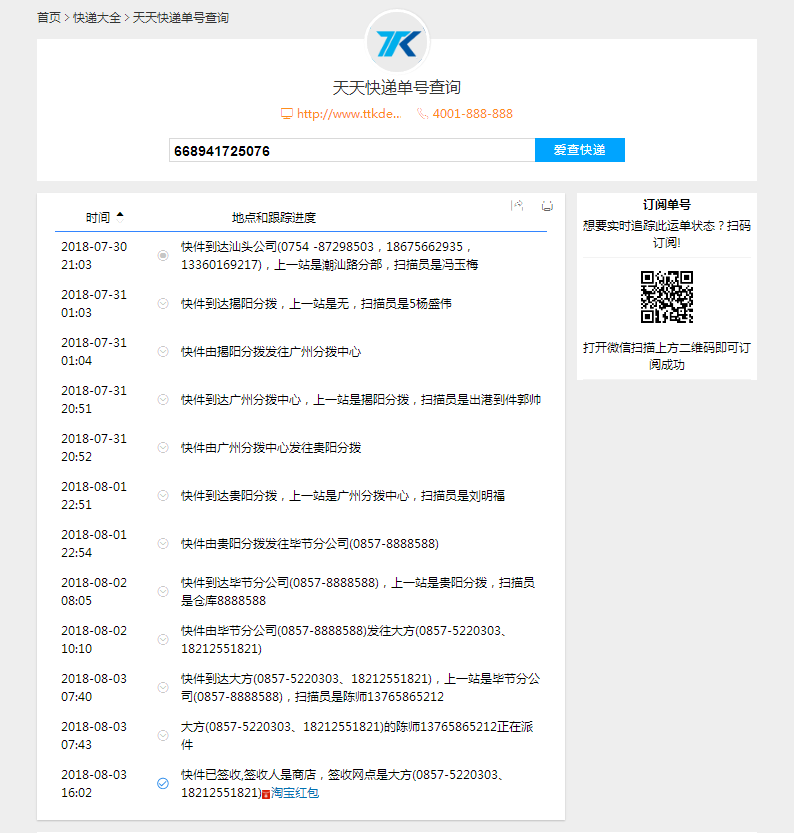
Task: Click the monitor icon beside website link
Action: (x=287, y=114)
